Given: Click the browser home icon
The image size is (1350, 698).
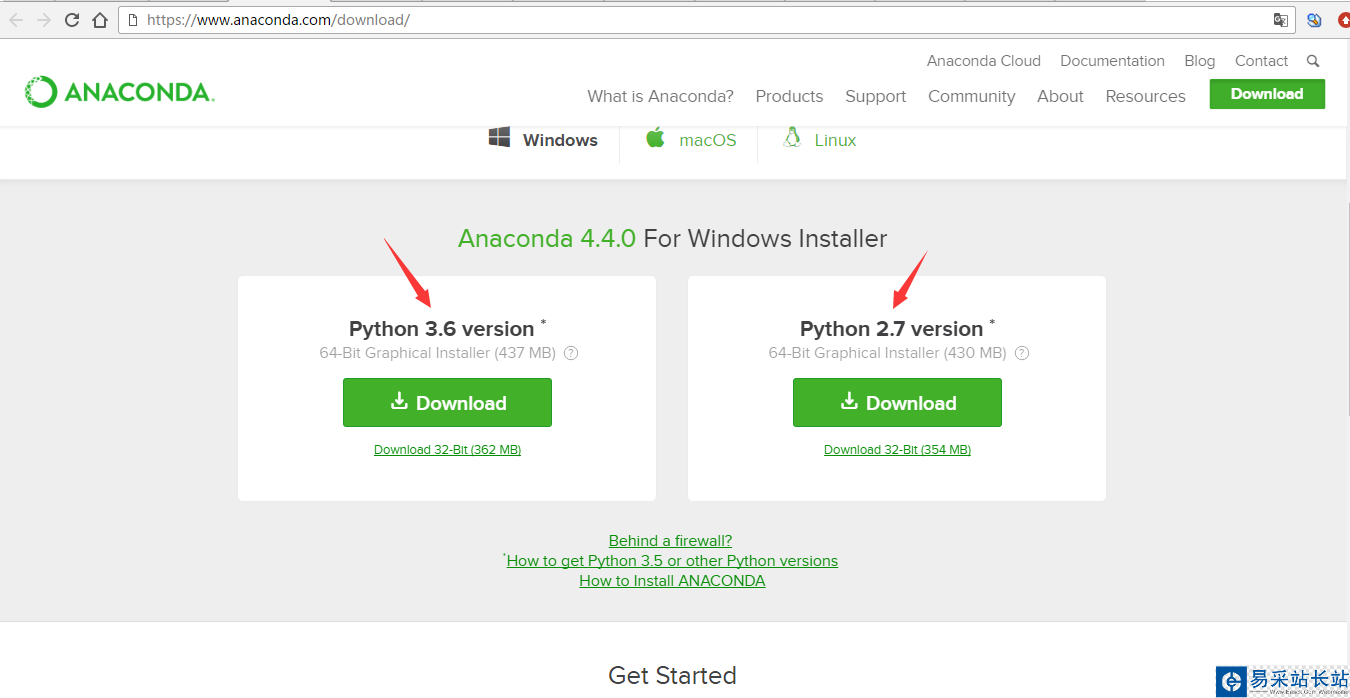Looking at the screenshot, I should [99, 20].
